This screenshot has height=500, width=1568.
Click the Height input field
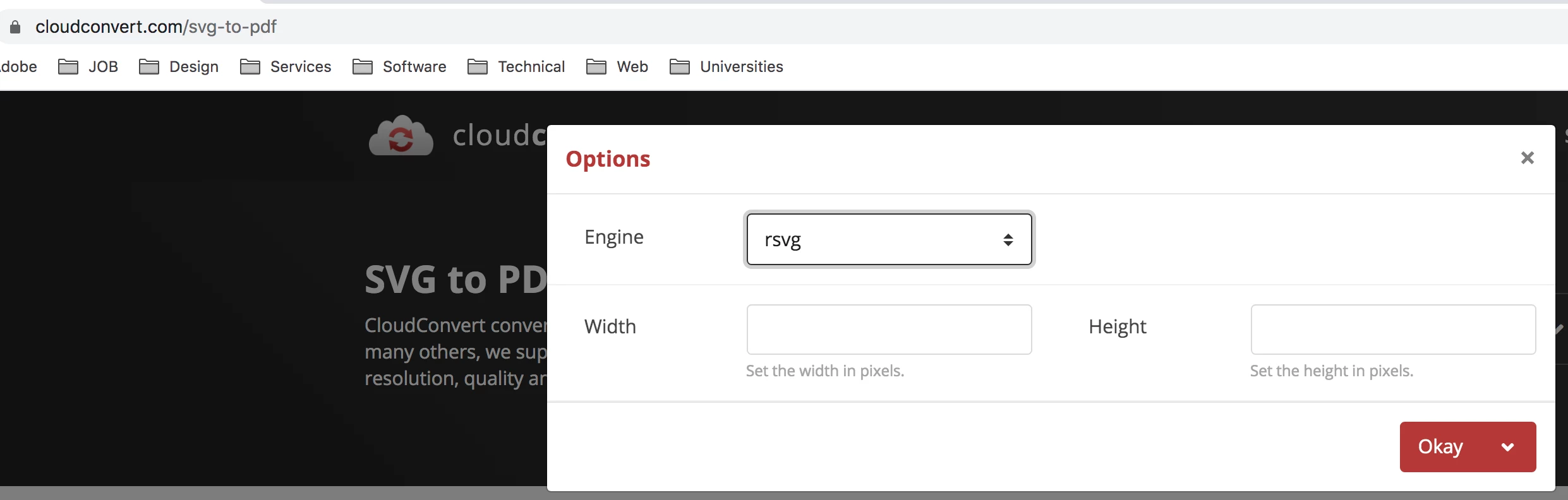(x=1393, y=330)
